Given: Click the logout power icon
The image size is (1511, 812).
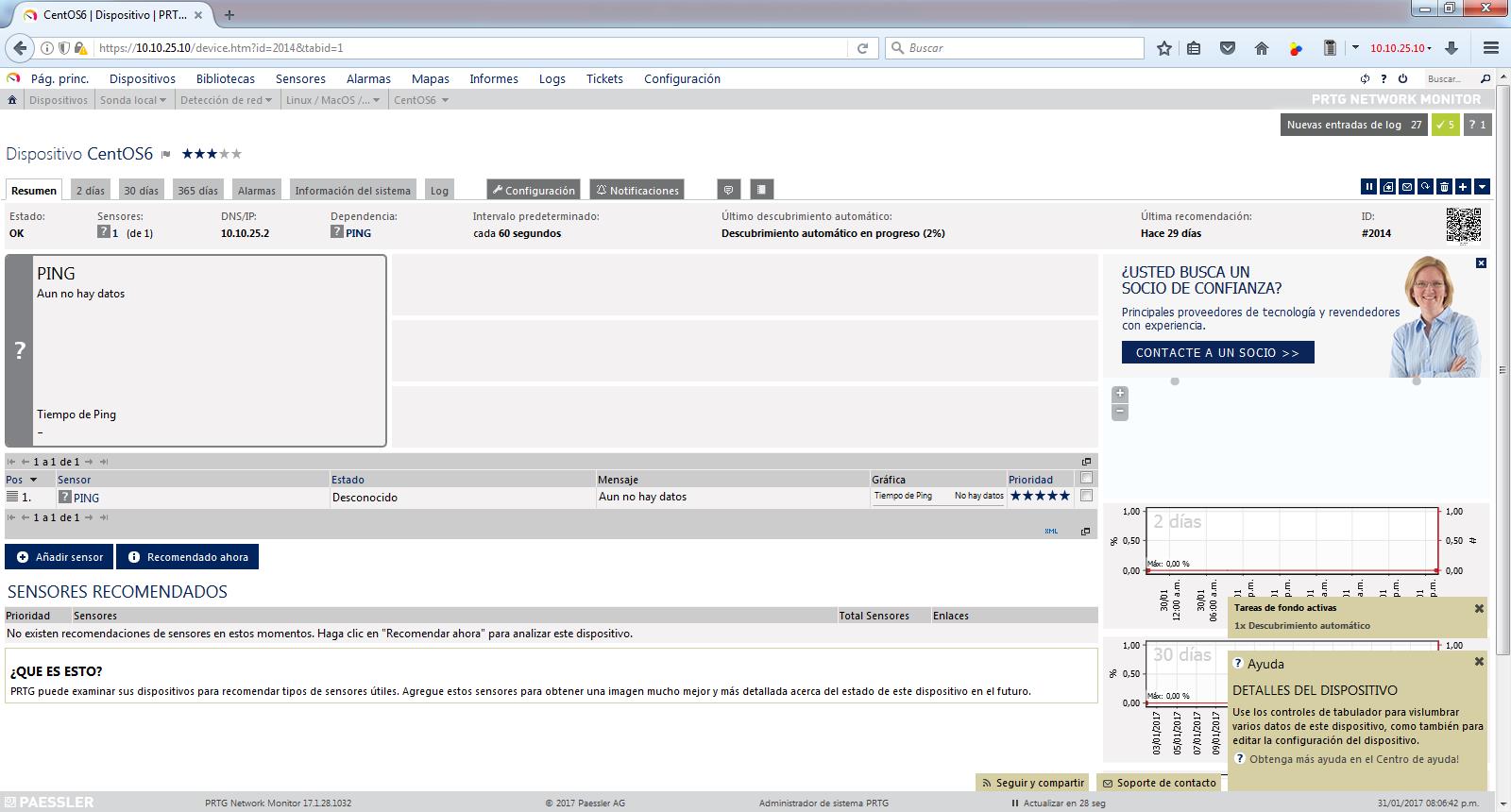Looking at the screenshot, I should click(1402, 79).
